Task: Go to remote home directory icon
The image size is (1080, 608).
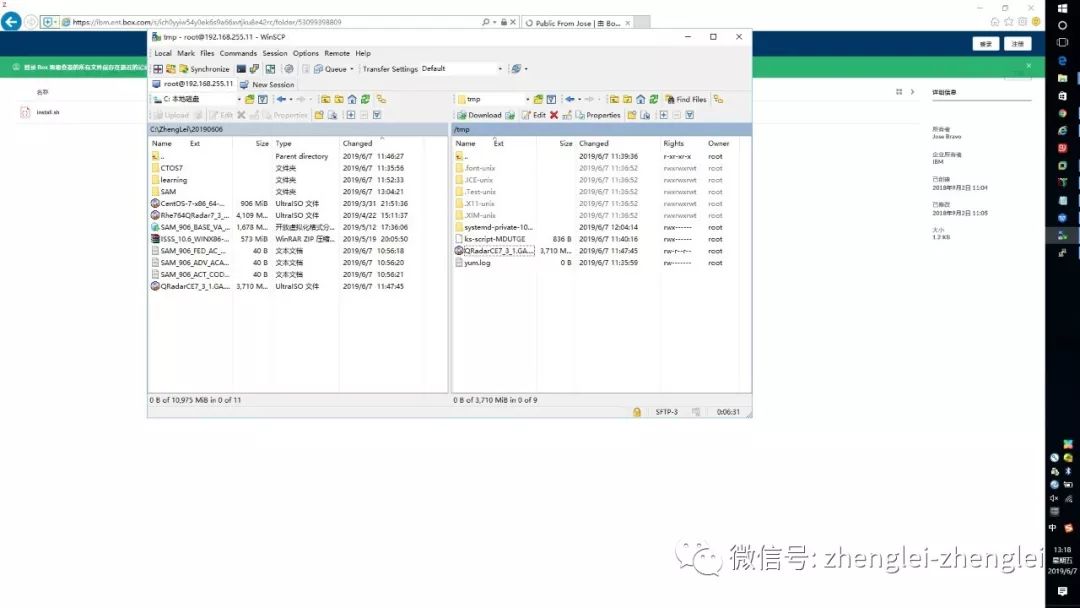Action: coord(641,99)
